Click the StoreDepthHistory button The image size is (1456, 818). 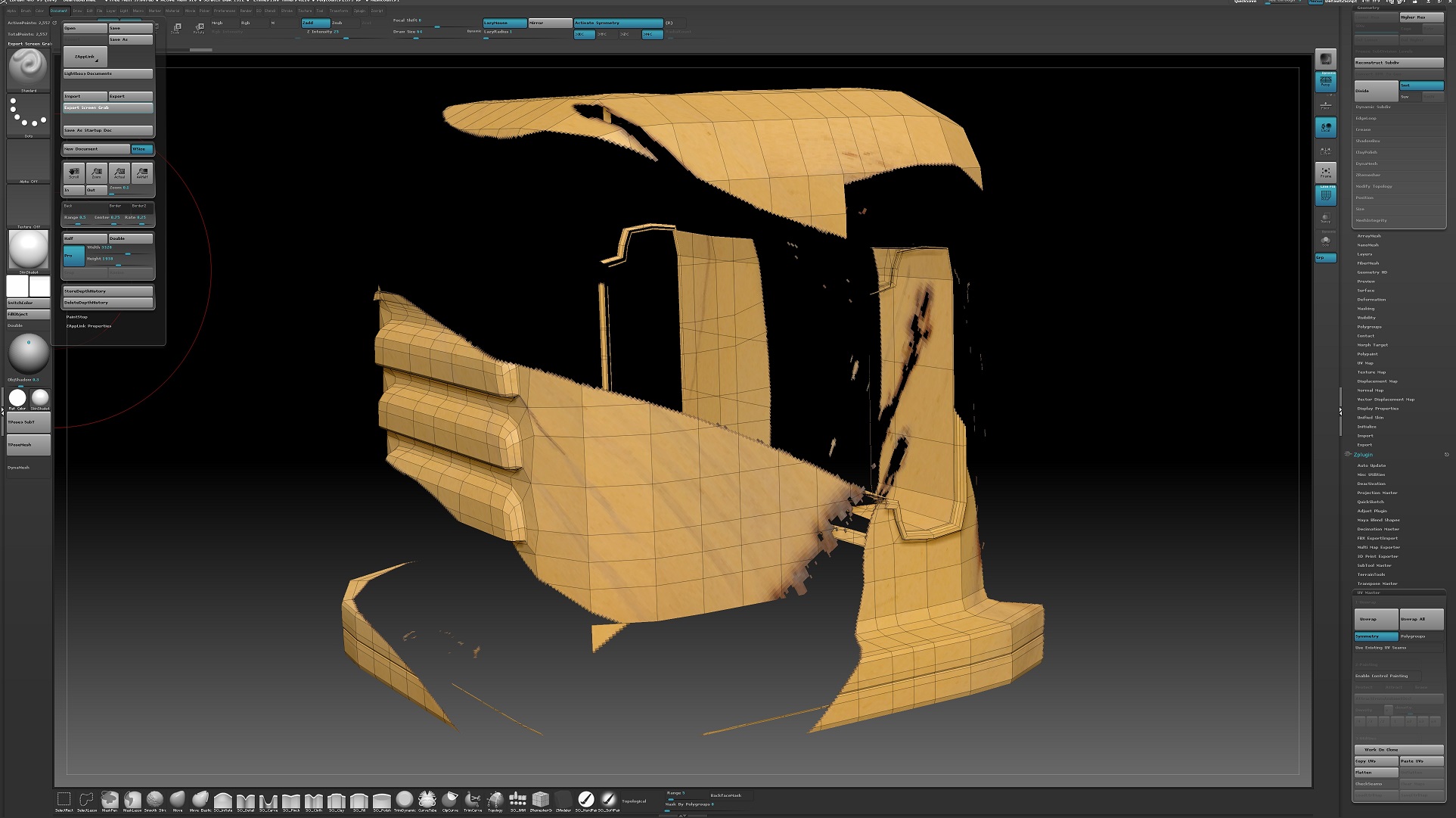107,291
